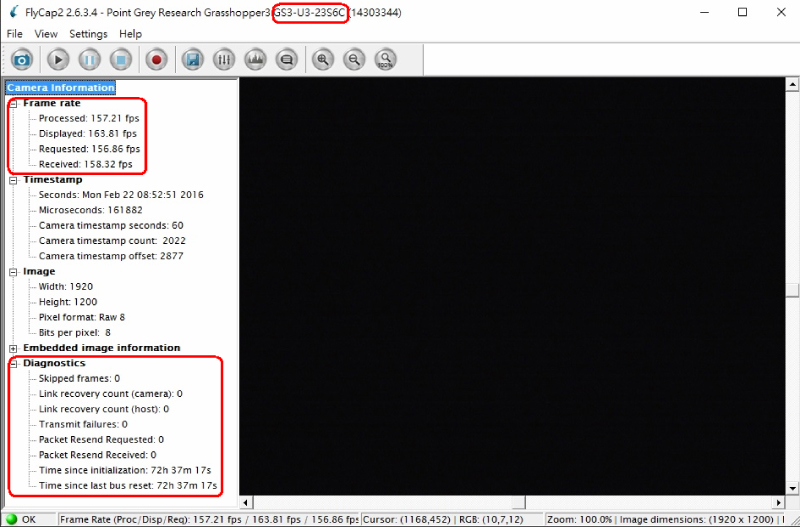Open the Settings menu

coord(88,34)
